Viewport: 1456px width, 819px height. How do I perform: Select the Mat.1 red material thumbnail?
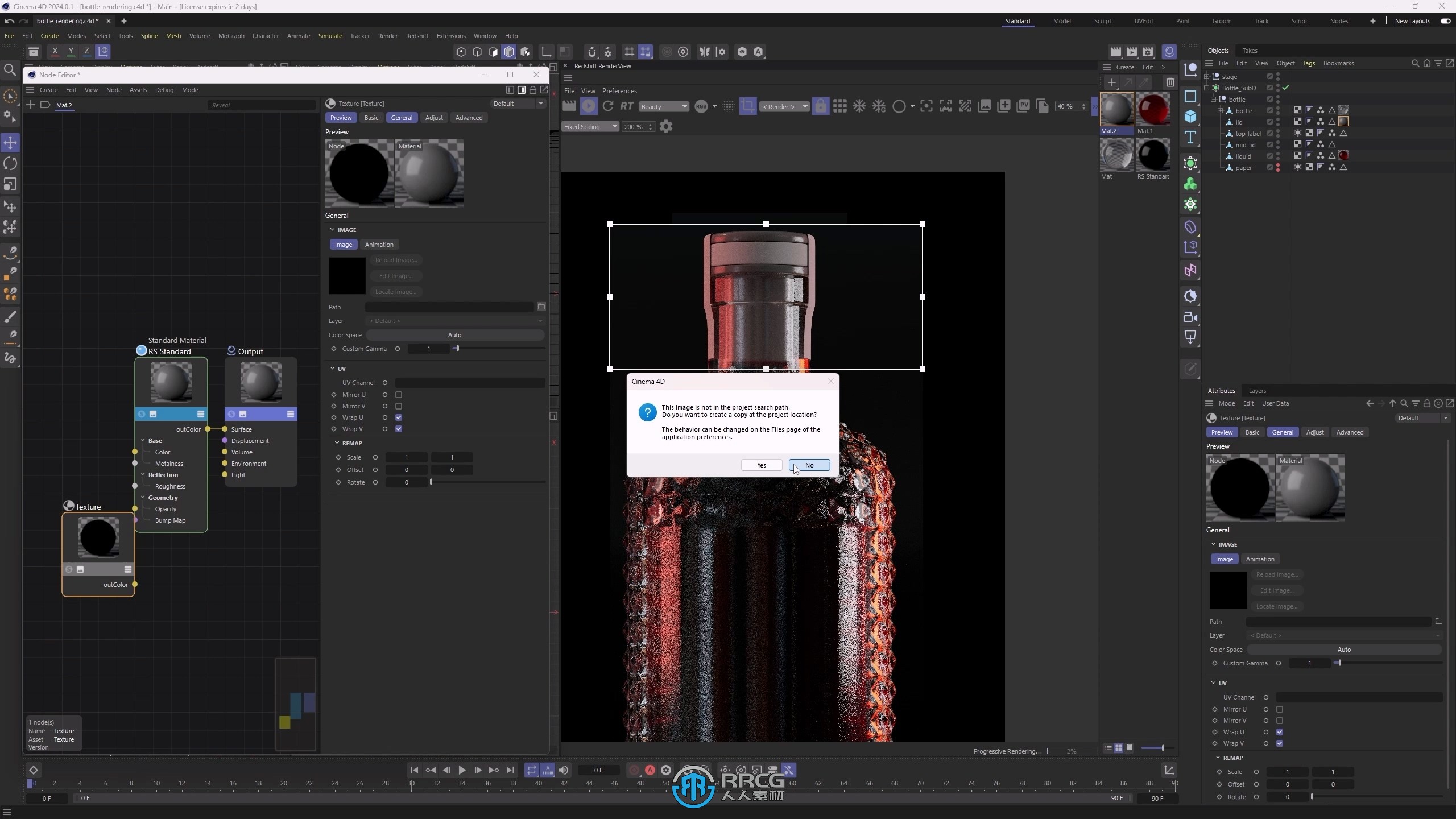tap(1153, 110)
